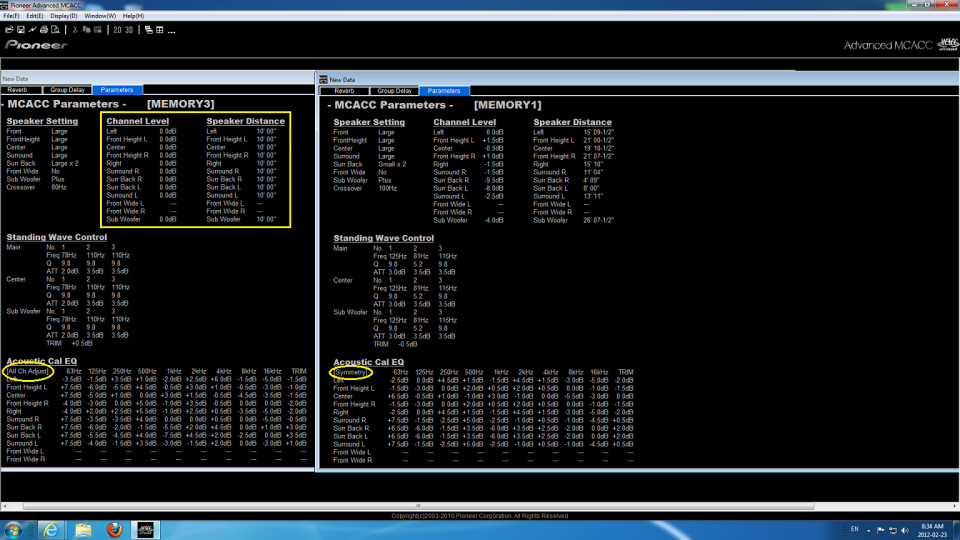960x540 pixels.
Task: Open the Display(D) menu
Action: coord(64,16)
